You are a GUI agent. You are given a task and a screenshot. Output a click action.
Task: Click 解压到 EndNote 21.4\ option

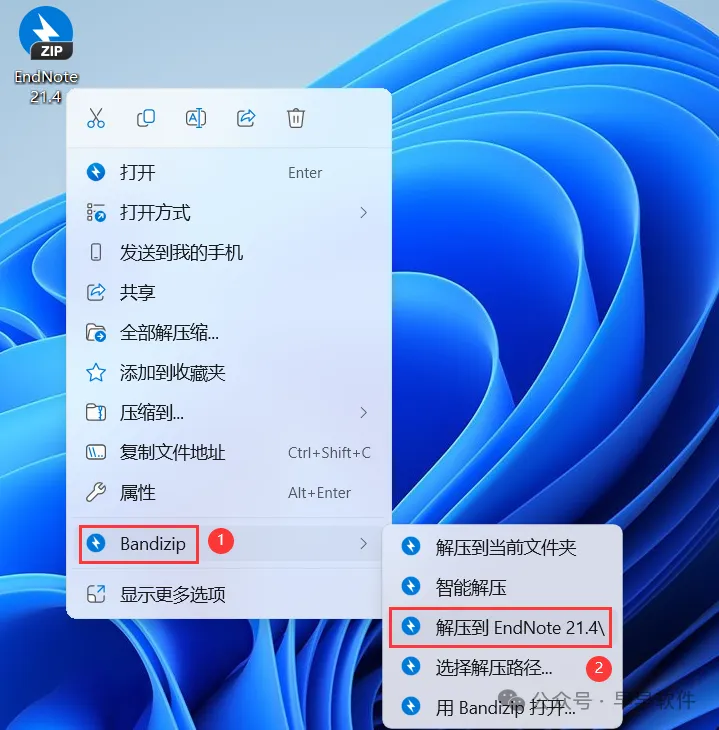501,627
